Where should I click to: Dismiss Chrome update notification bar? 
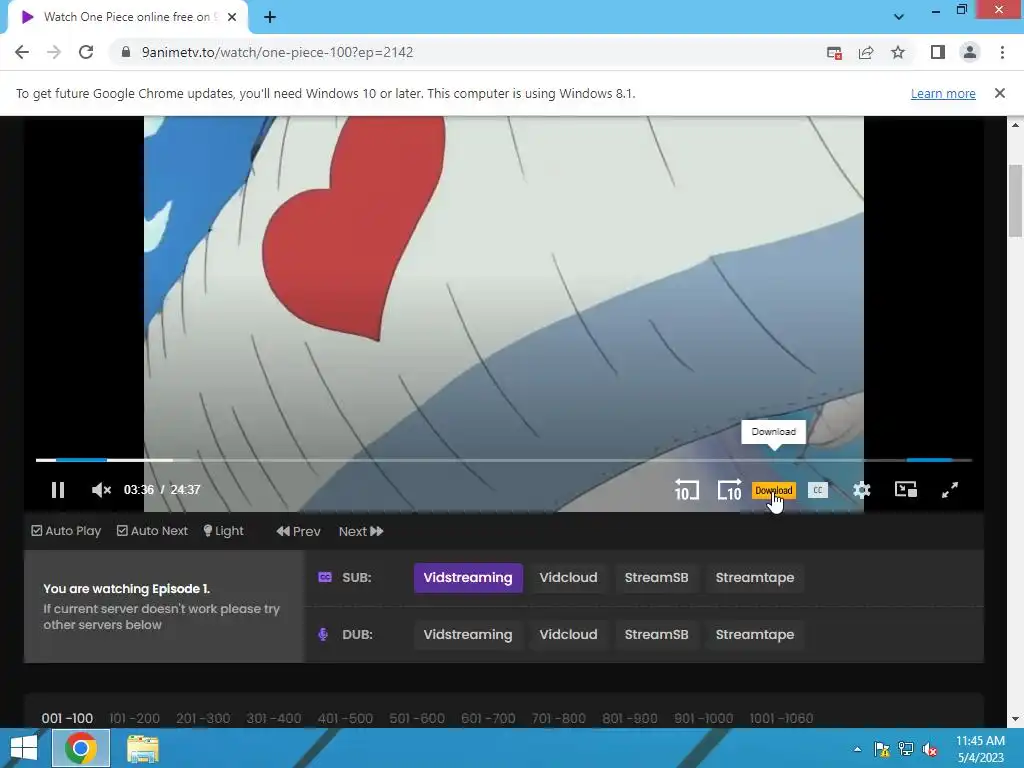[1000, 93]
